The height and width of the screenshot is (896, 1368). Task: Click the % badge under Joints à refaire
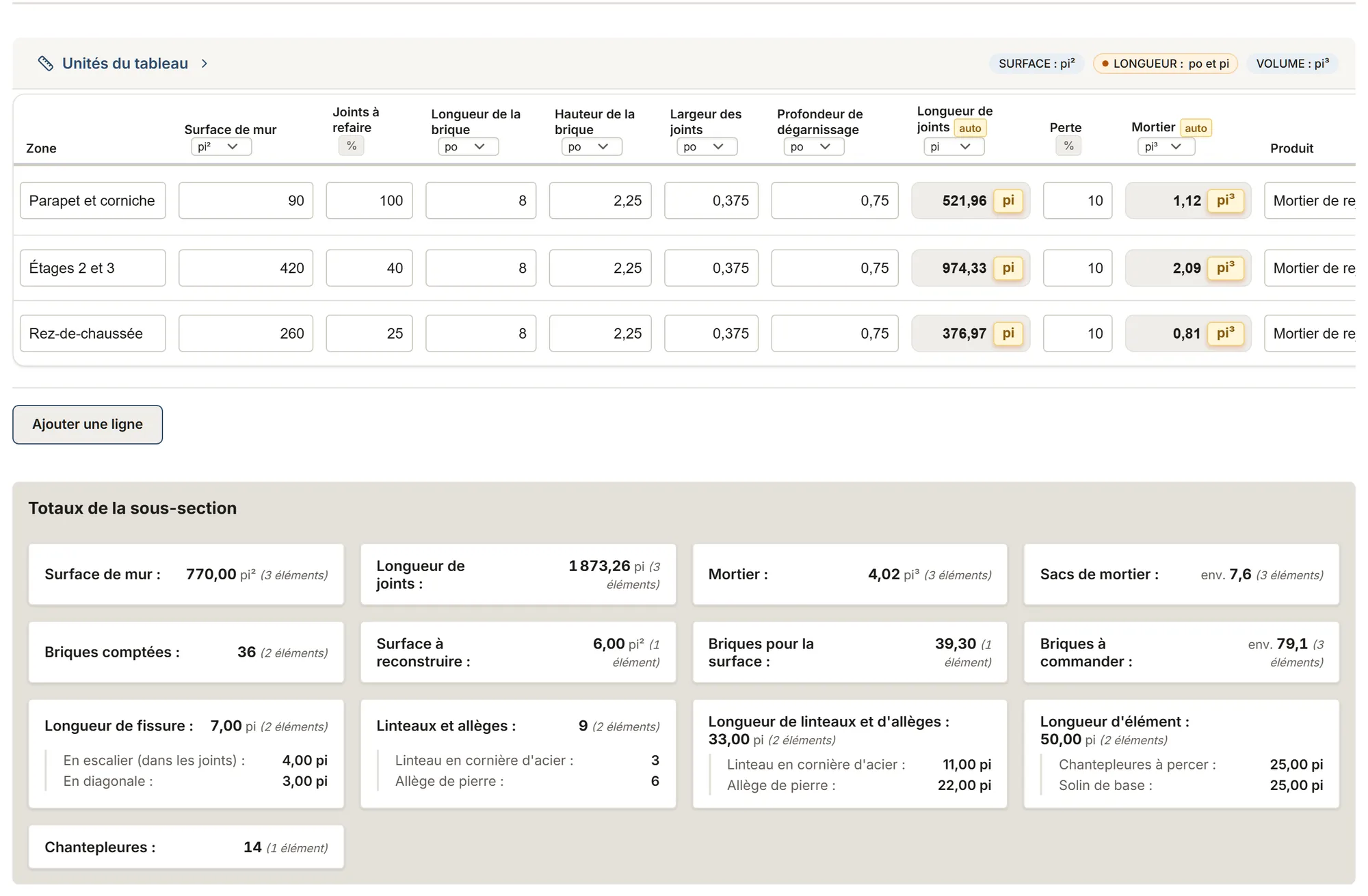[352, 146]
